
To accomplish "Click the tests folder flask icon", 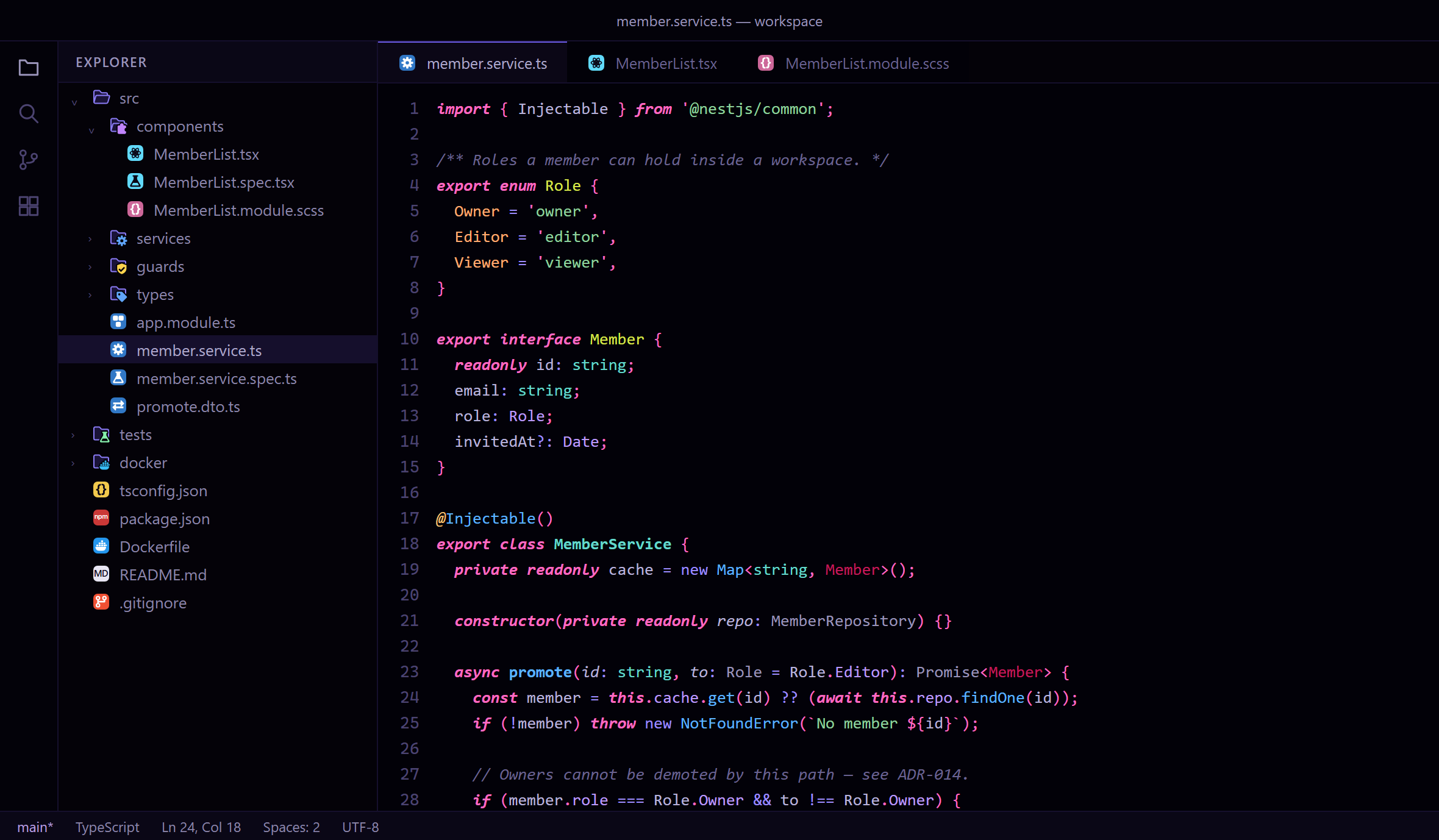I will 101,434.
